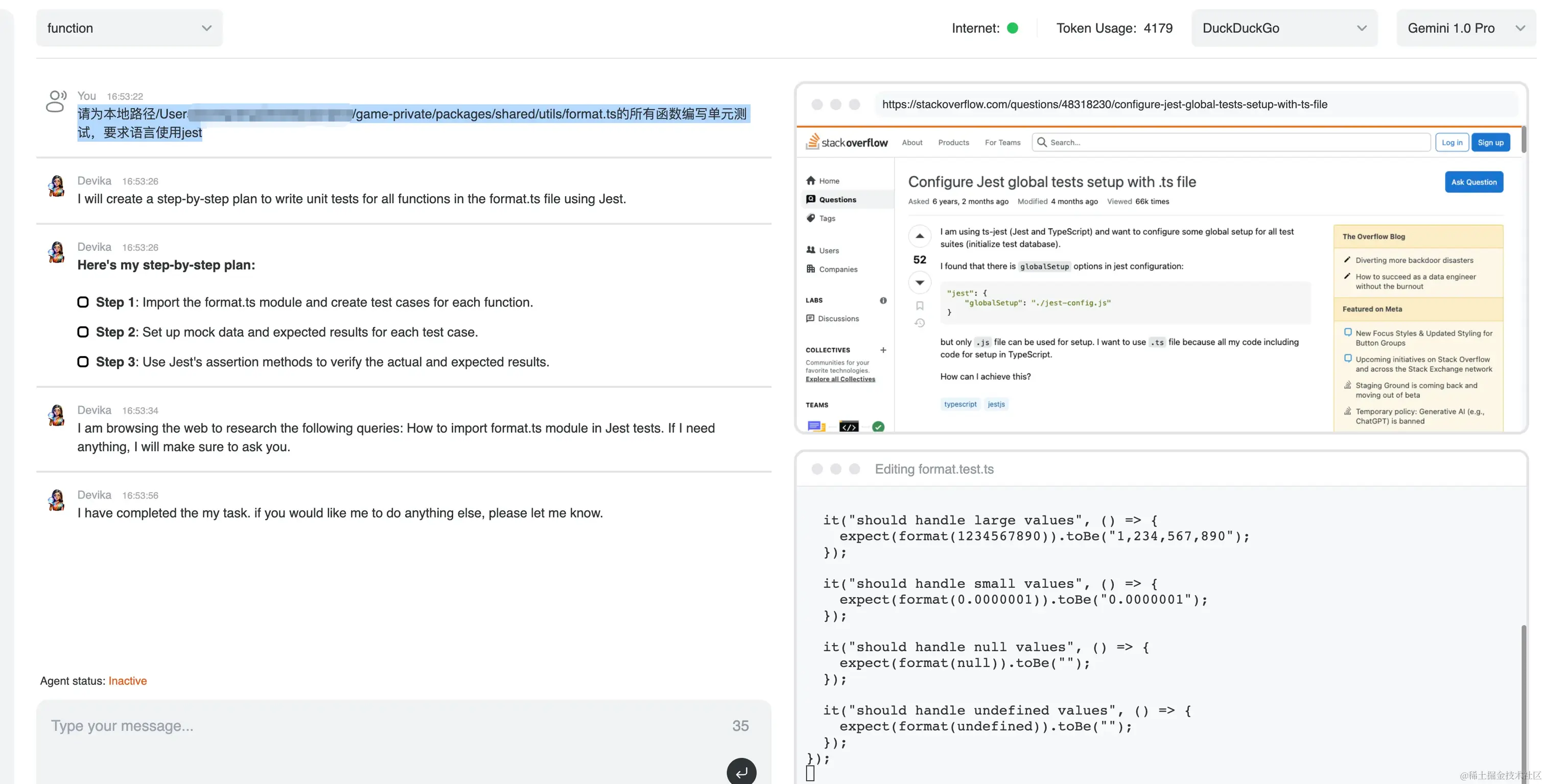Click the bookmark icon below the vote arrows
This screenshot has height=784, width=1545.
click(920, 306)
